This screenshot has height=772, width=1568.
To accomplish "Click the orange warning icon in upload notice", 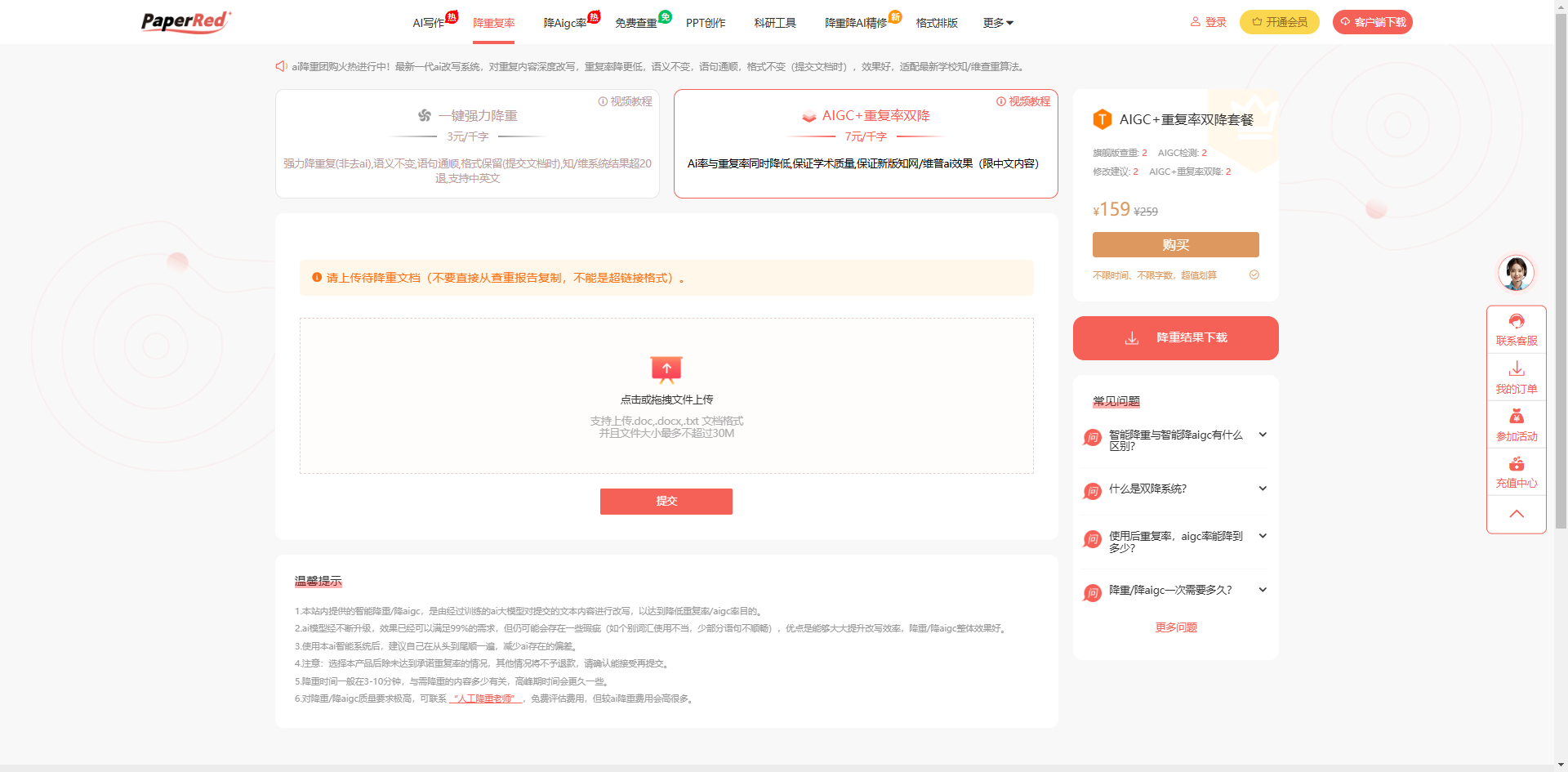I will click(x=317, y=278).
